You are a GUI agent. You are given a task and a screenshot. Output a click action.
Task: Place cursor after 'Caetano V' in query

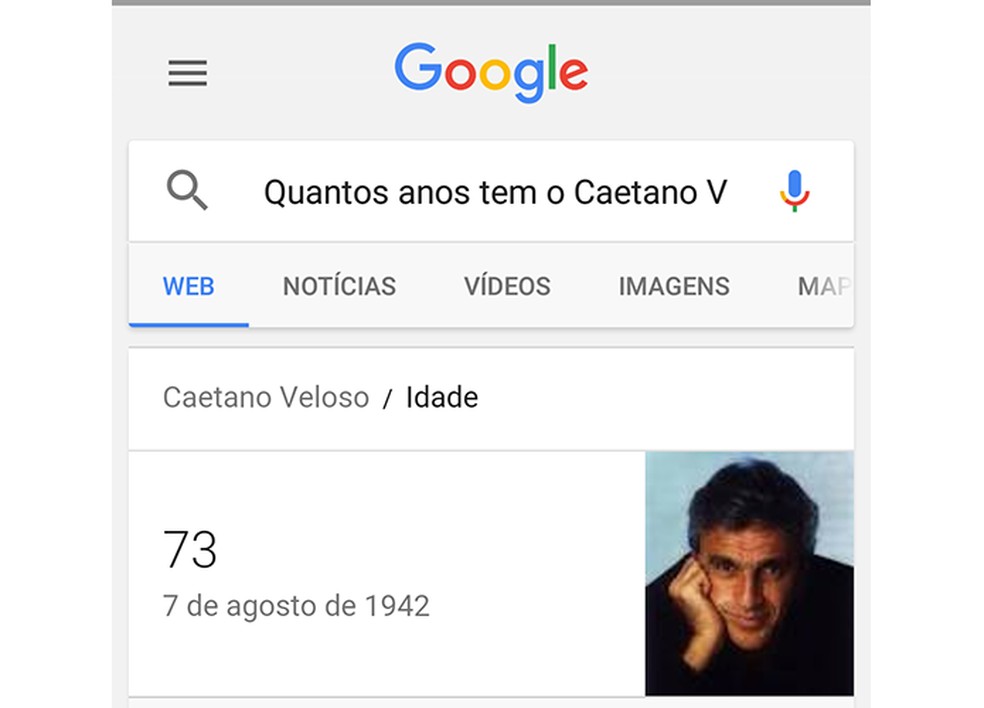click(x=730, y=192)
